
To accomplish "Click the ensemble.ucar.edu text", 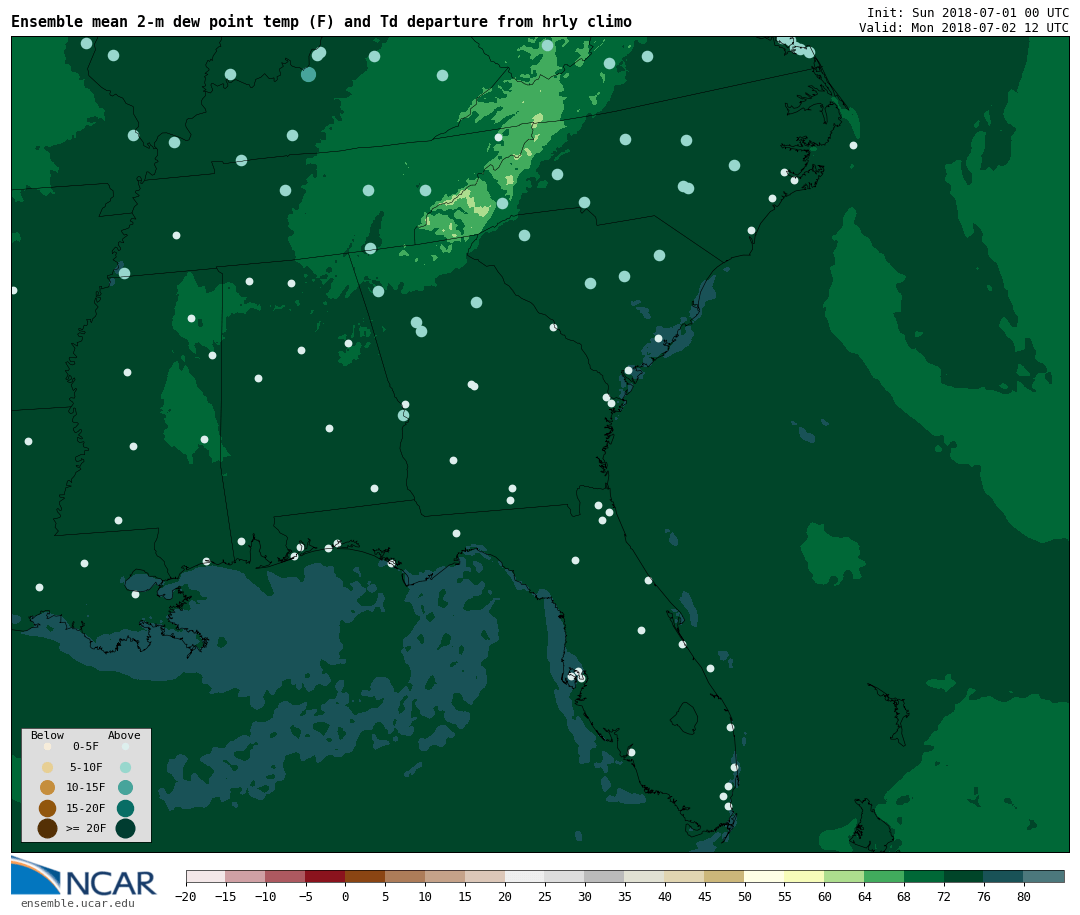I will (78, 903).
